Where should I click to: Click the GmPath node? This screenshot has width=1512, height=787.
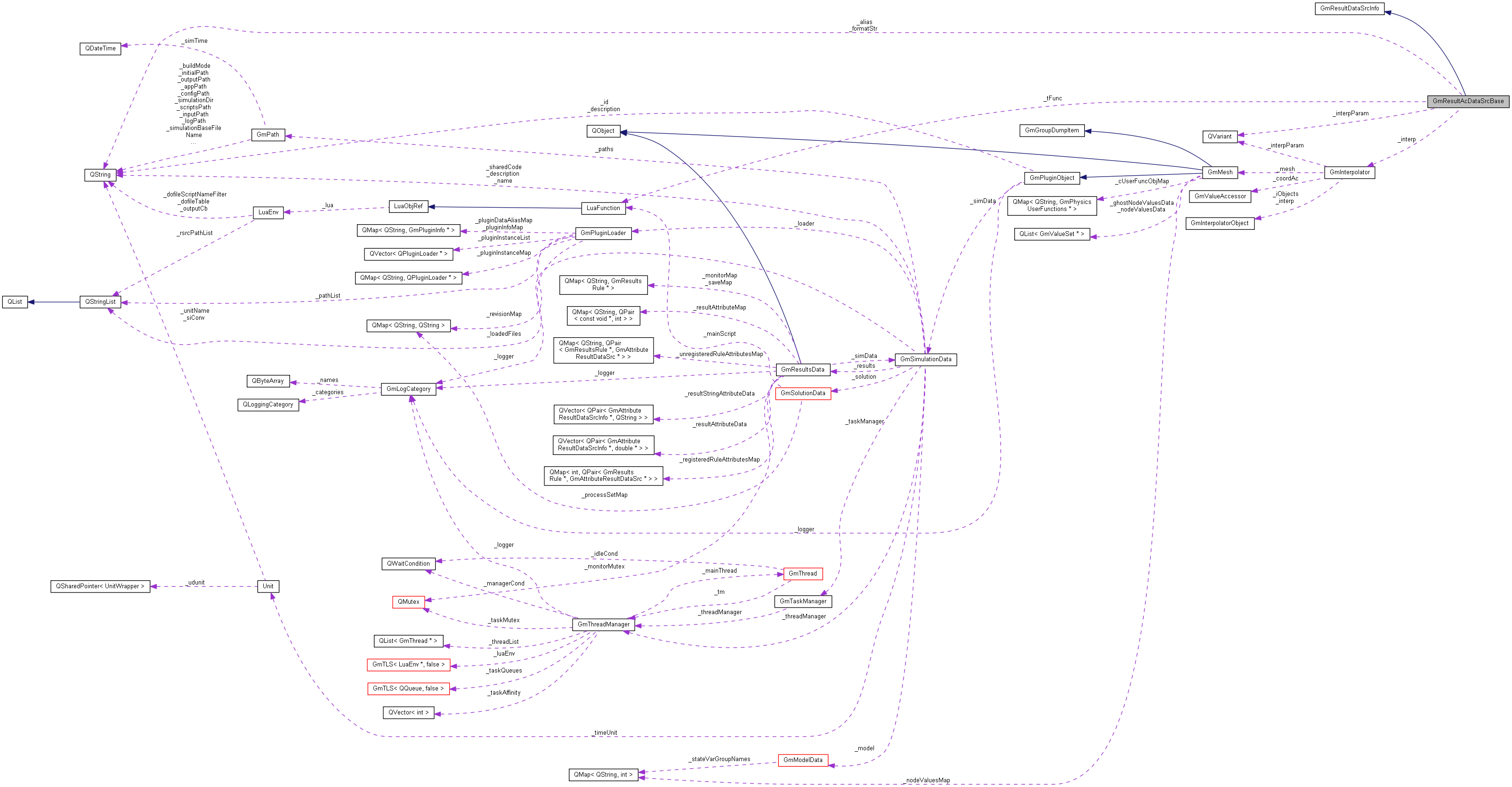click(267, 135)
